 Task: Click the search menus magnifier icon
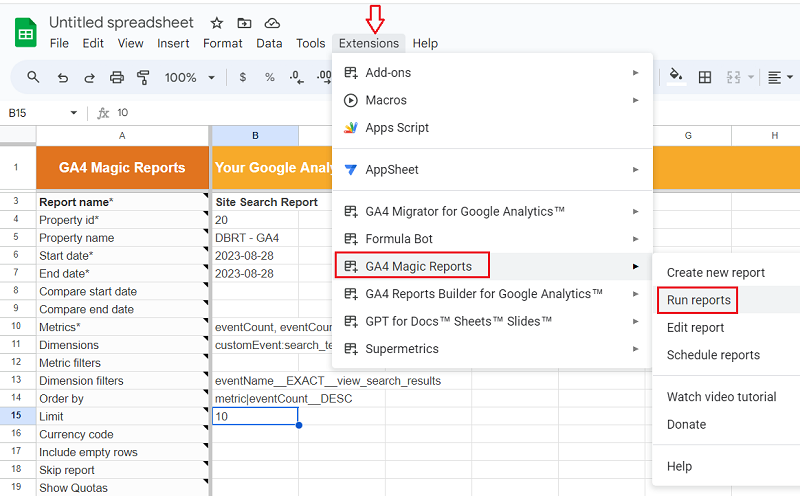point(33,77)
